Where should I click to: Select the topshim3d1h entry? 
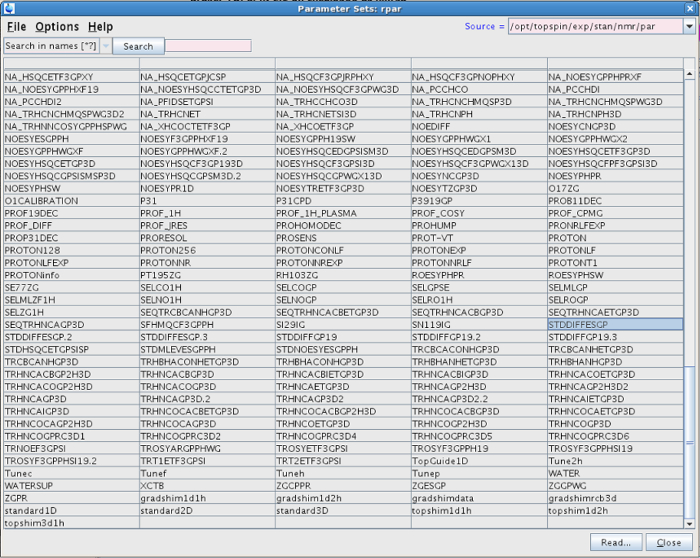point(71,523)
